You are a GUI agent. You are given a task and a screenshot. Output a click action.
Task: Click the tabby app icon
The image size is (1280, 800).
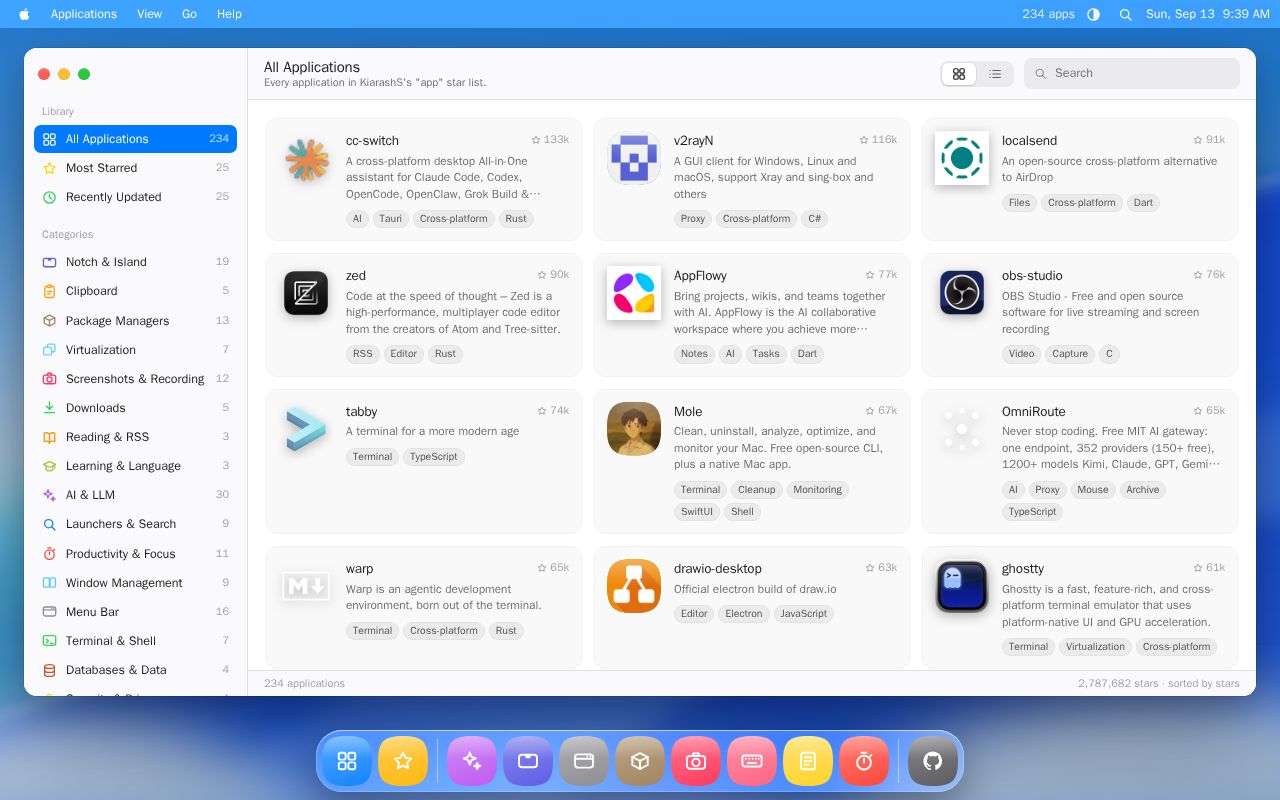point(306,429)
